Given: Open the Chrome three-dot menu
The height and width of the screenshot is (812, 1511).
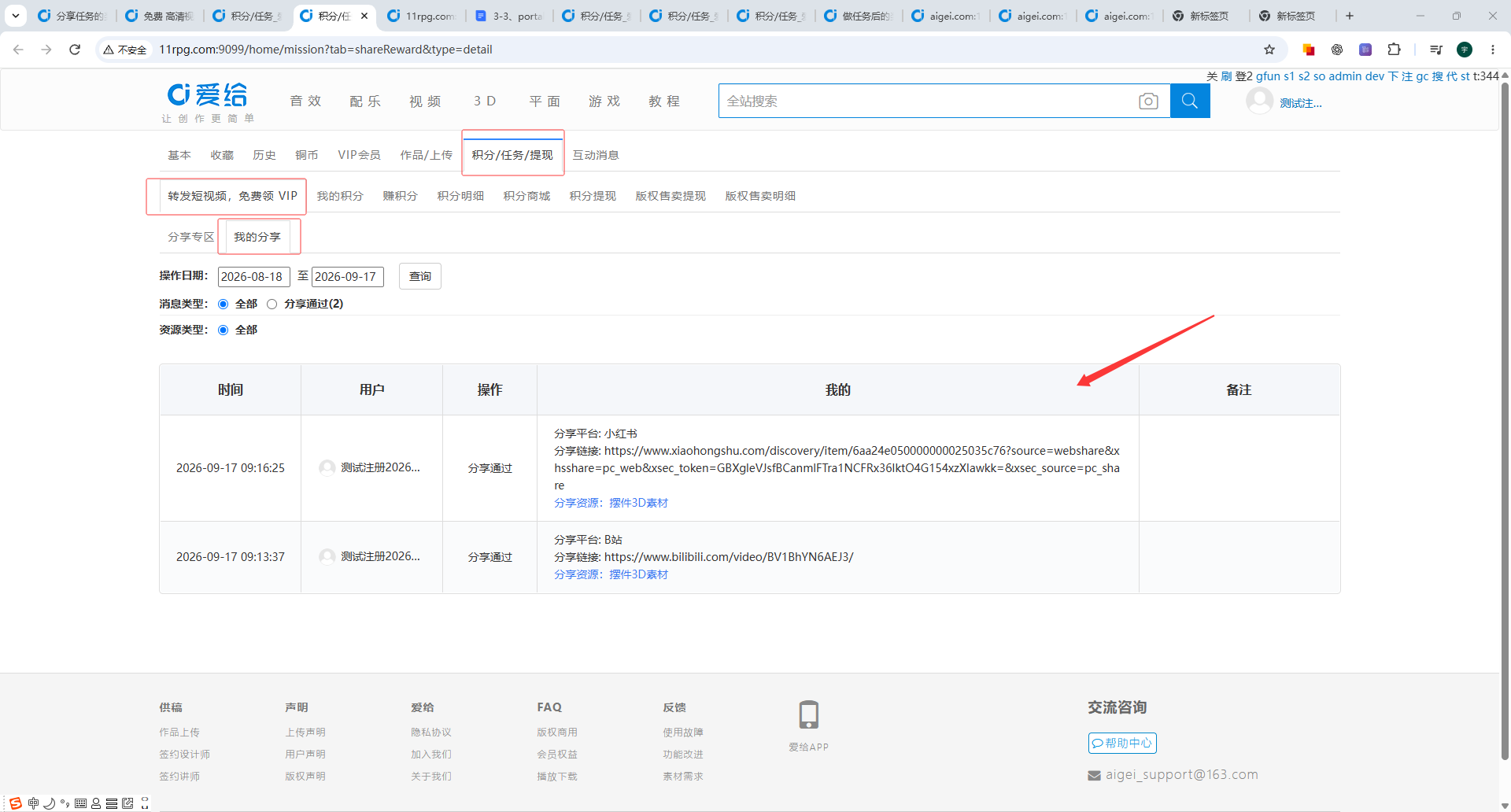Looking at the screenshot, I should [1493, 50].
